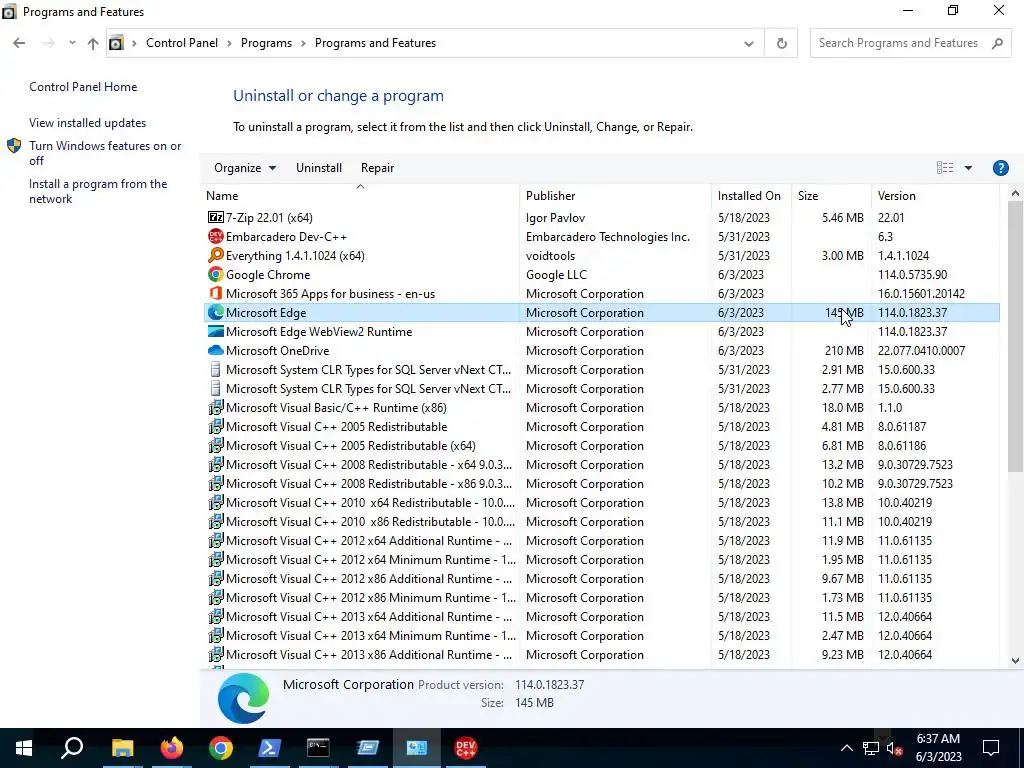Image resolution: width=1024 pixels, height=768 pixels.
Task: Click the refresh button in address bar
Action: 781,43
